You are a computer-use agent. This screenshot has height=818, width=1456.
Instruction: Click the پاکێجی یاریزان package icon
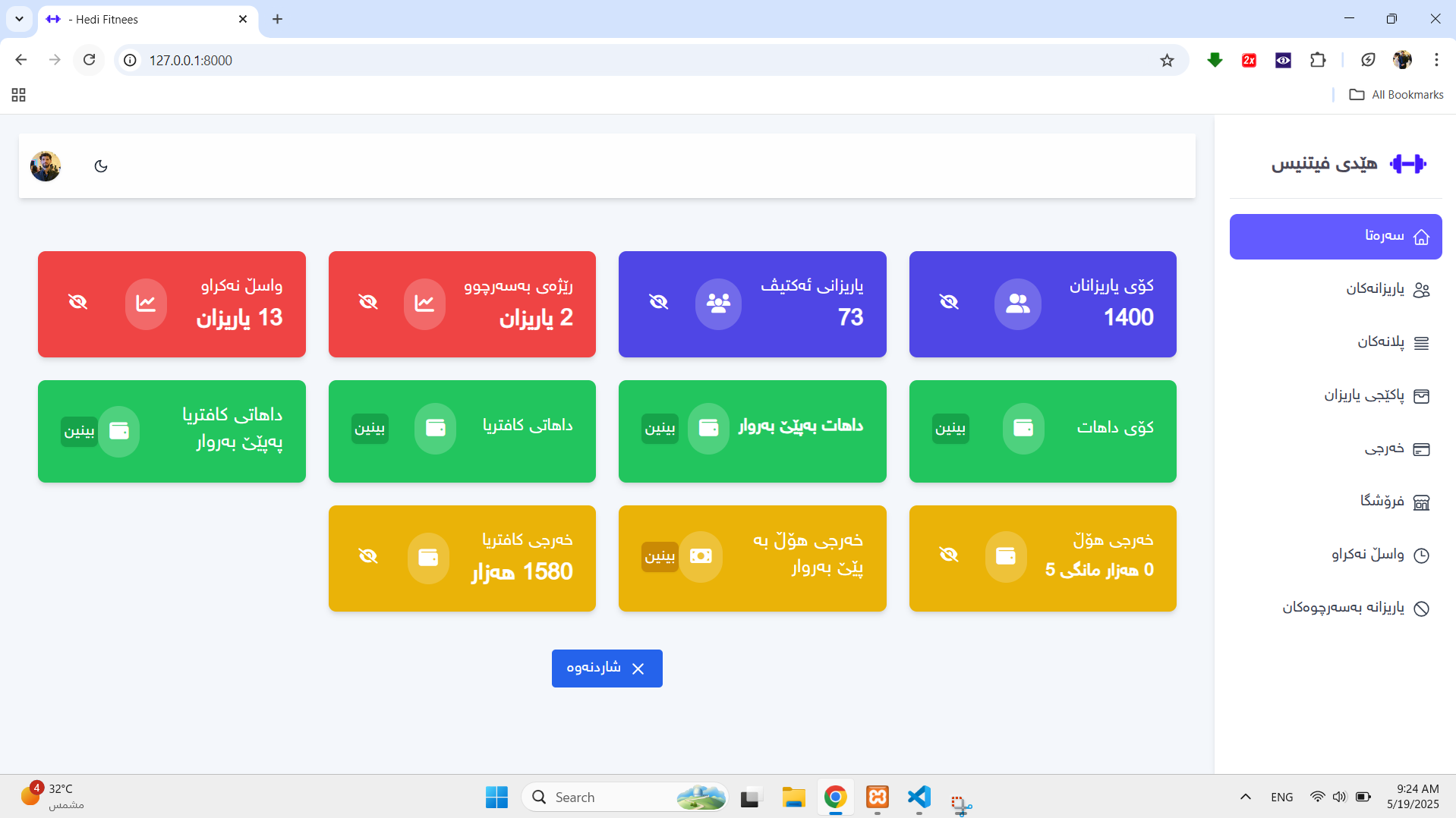click(x=1421, y=396)
